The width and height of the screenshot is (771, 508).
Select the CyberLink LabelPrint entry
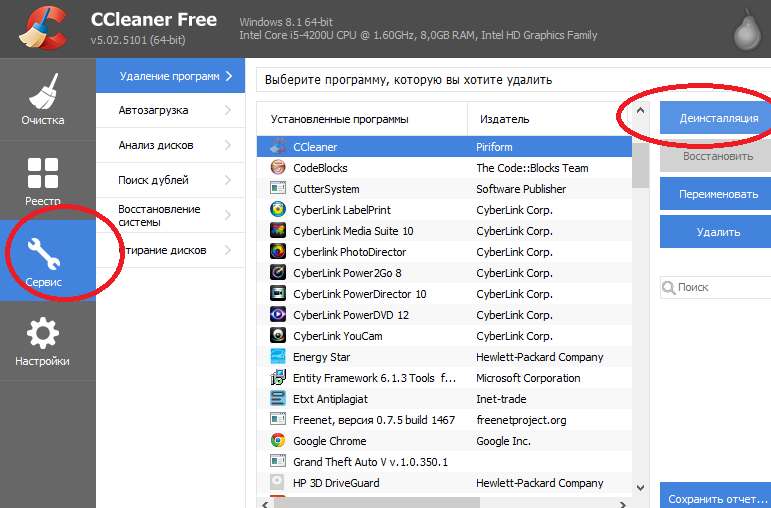pyautogui.click(x=444, y=210)
